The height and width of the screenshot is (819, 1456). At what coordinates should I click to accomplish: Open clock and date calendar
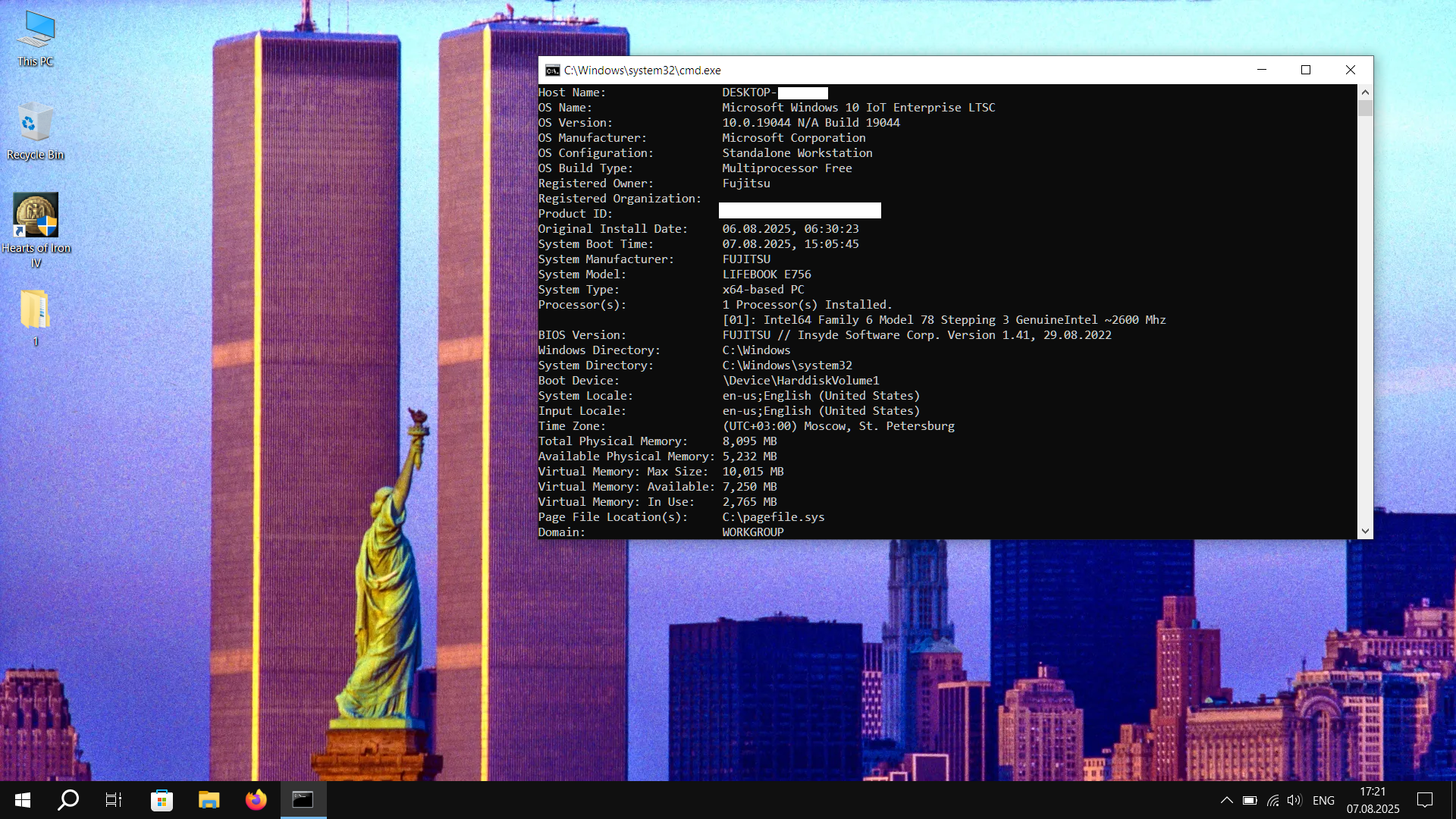pos(1373,800)
